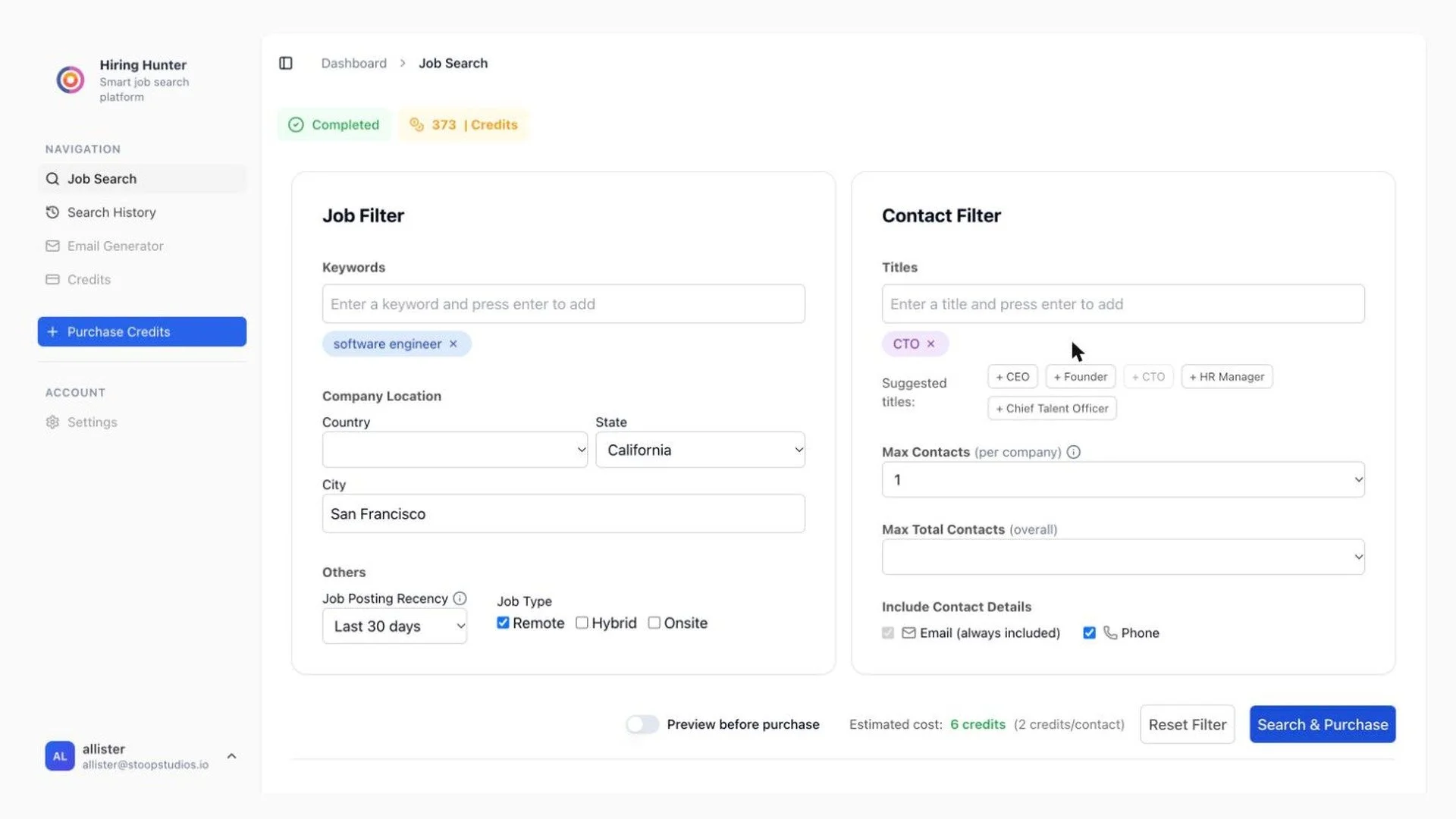Add suggested title CEO
The height and width of the screenshot is (819, 1456).
coord(1012,377)
